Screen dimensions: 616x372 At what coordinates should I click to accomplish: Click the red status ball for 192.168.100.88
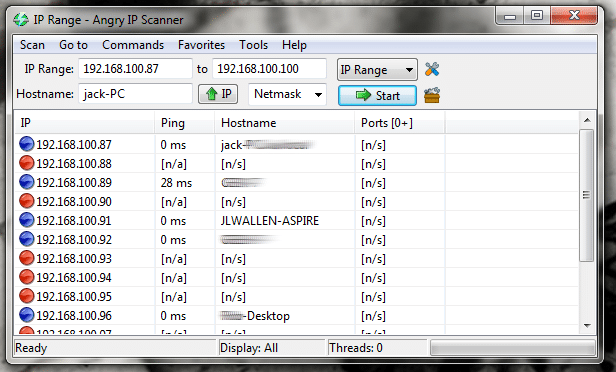27,163
